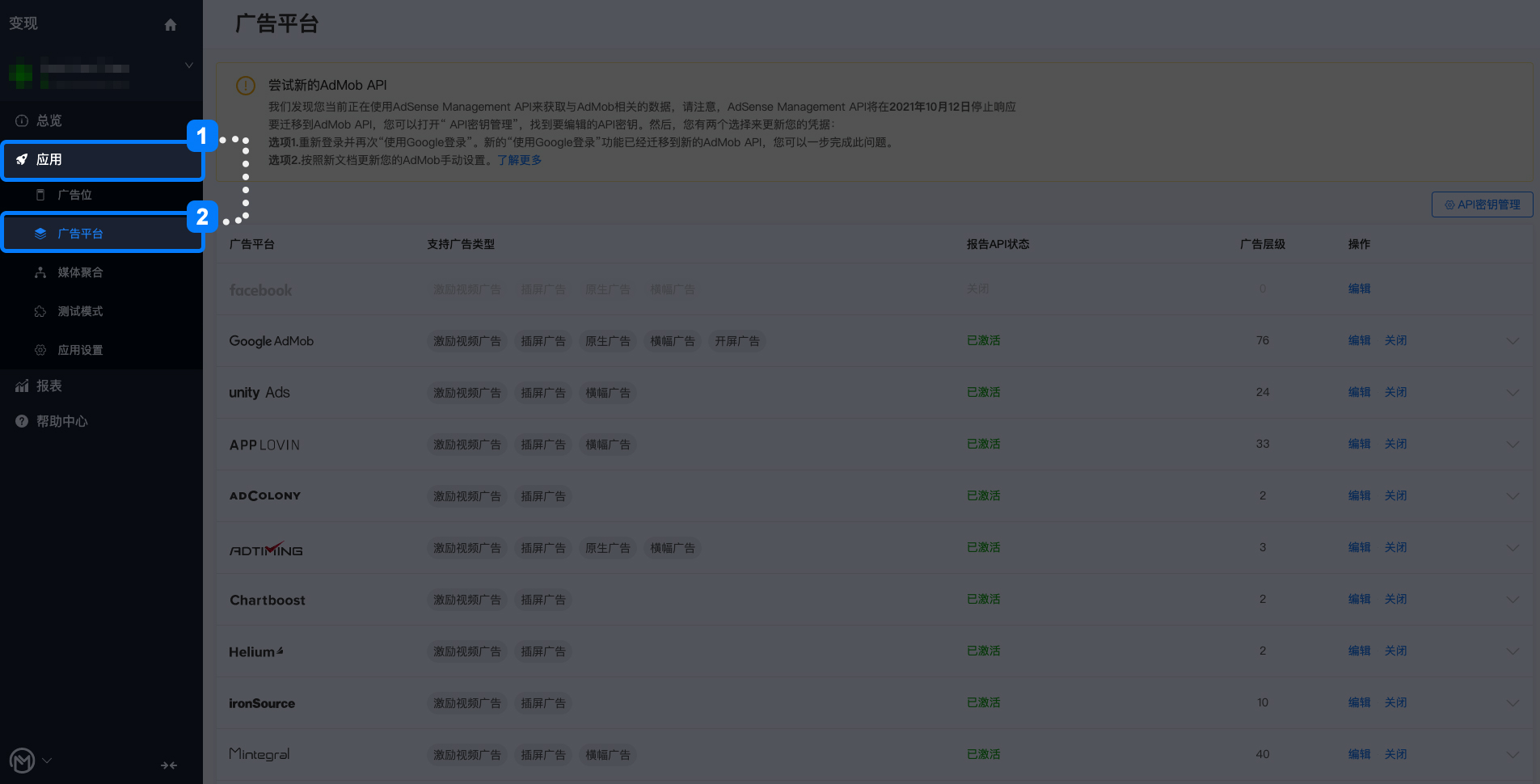Click the facebook platform logo
Screen dimensions: 1540x784
[x=260, y=290]
